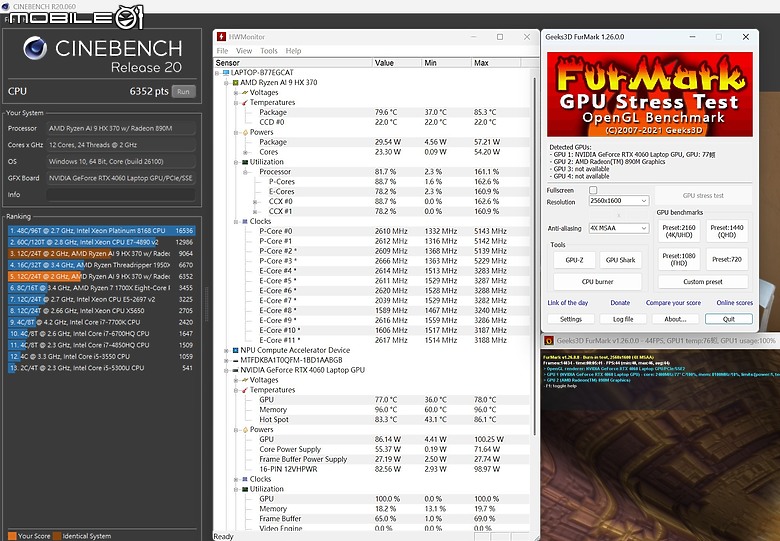Click the computer icon beside LAPTOP-B77EGCAT
780x541 pixels.
[x=226, y=73]
